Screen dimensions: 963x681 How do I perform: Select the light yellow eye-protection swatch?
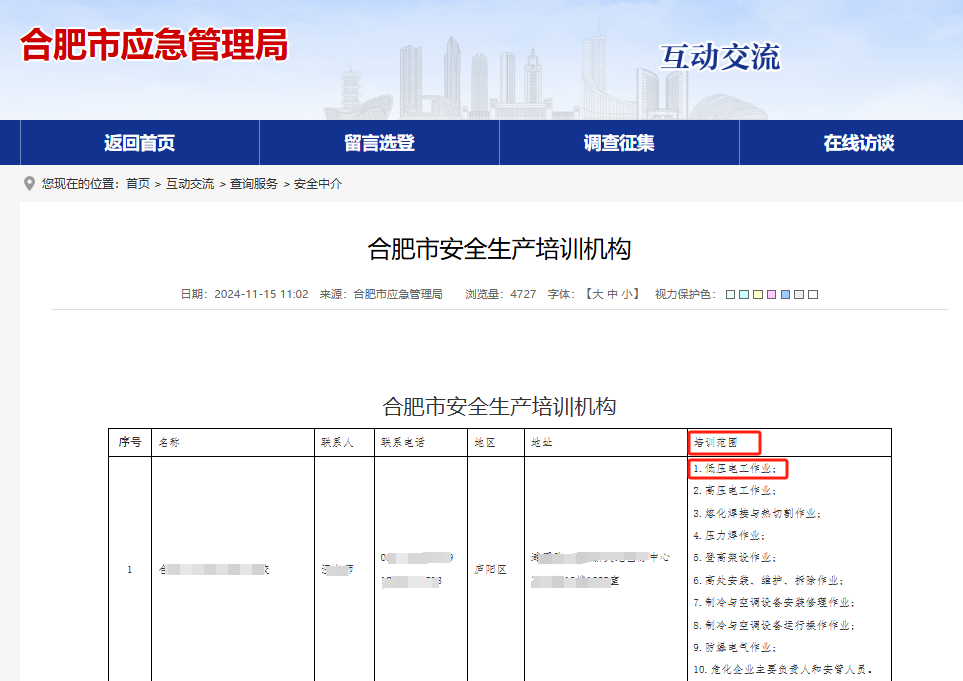tap(758, 295)
